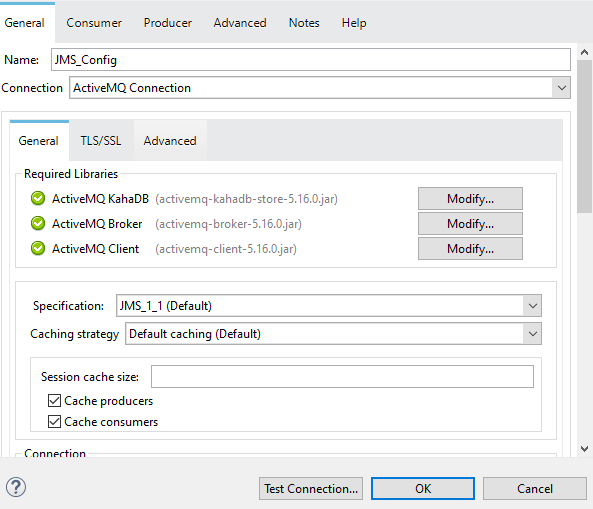Cancel the configuration dialog
This screenshot has width=593, height=509.
pyautogui.click(x=535, y=489)
